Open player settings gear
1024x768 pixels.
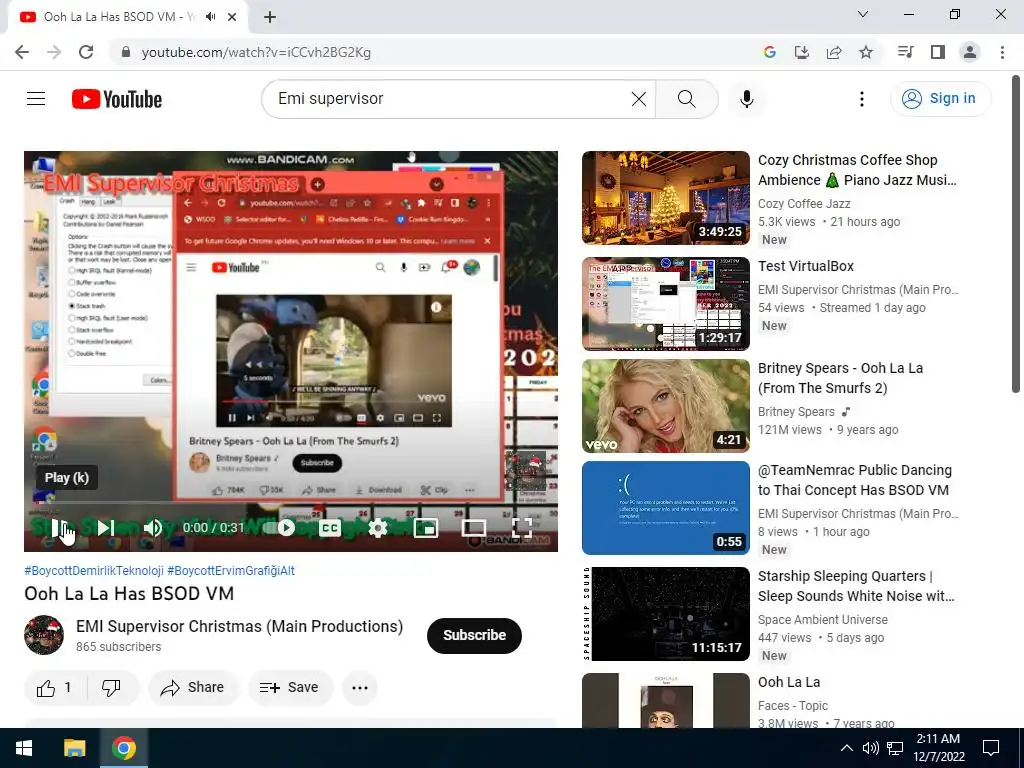[377, 528]
